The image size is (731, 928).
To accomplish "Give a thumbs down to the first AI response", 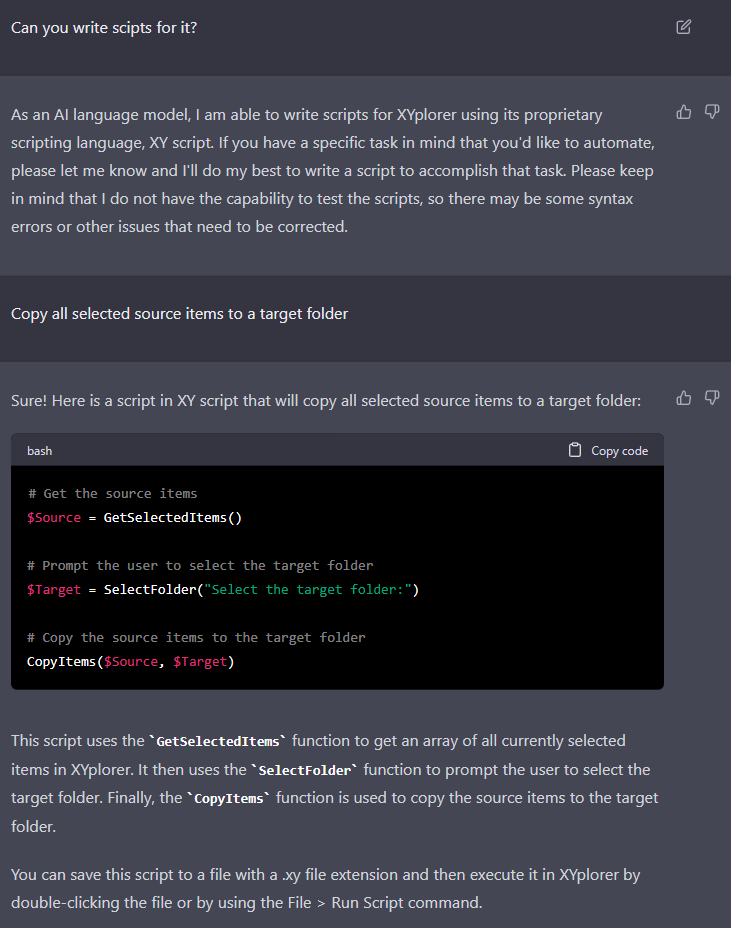I will point(712,112).
